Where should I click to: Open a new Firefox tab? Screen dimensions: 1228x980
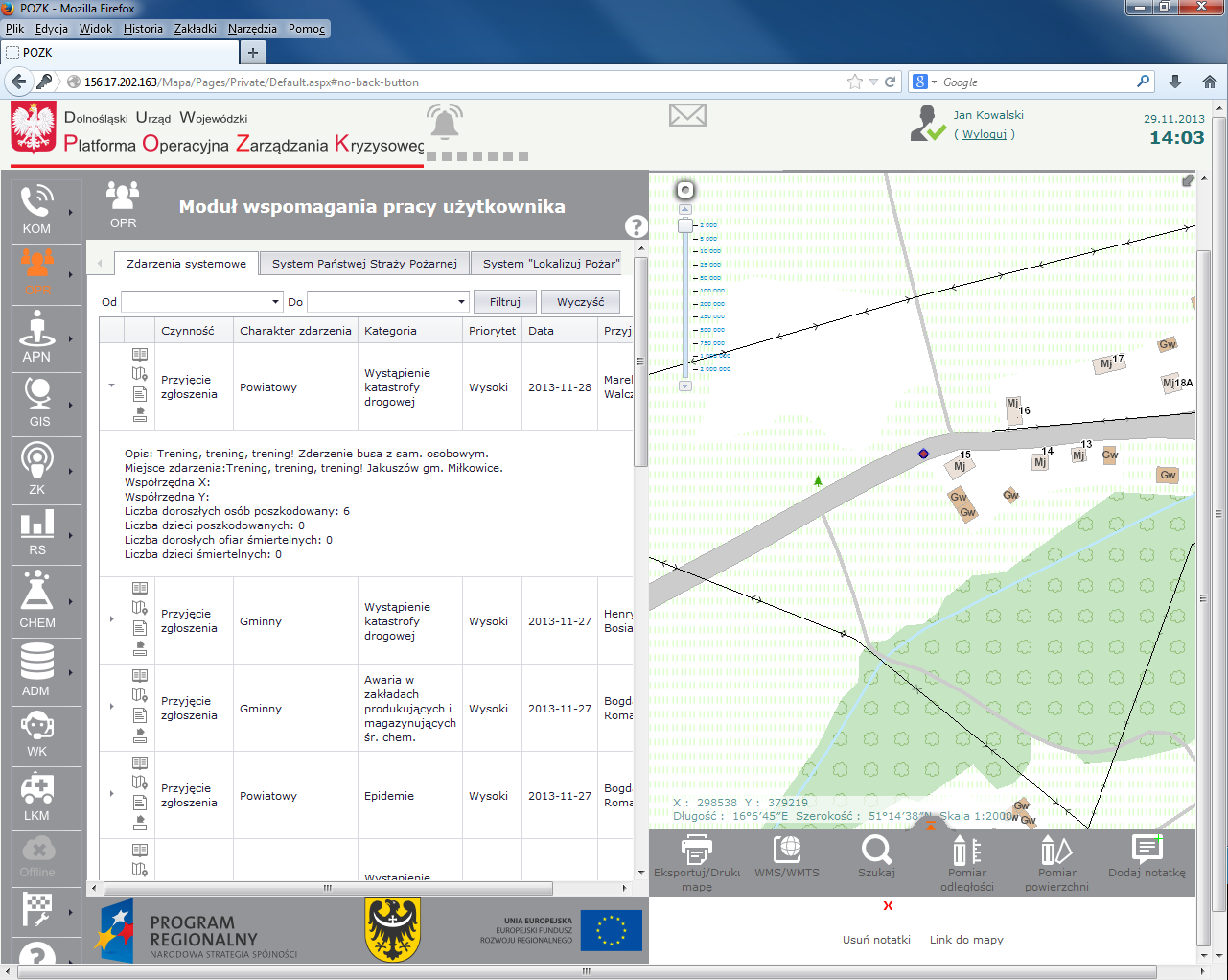tap(252, 53)
